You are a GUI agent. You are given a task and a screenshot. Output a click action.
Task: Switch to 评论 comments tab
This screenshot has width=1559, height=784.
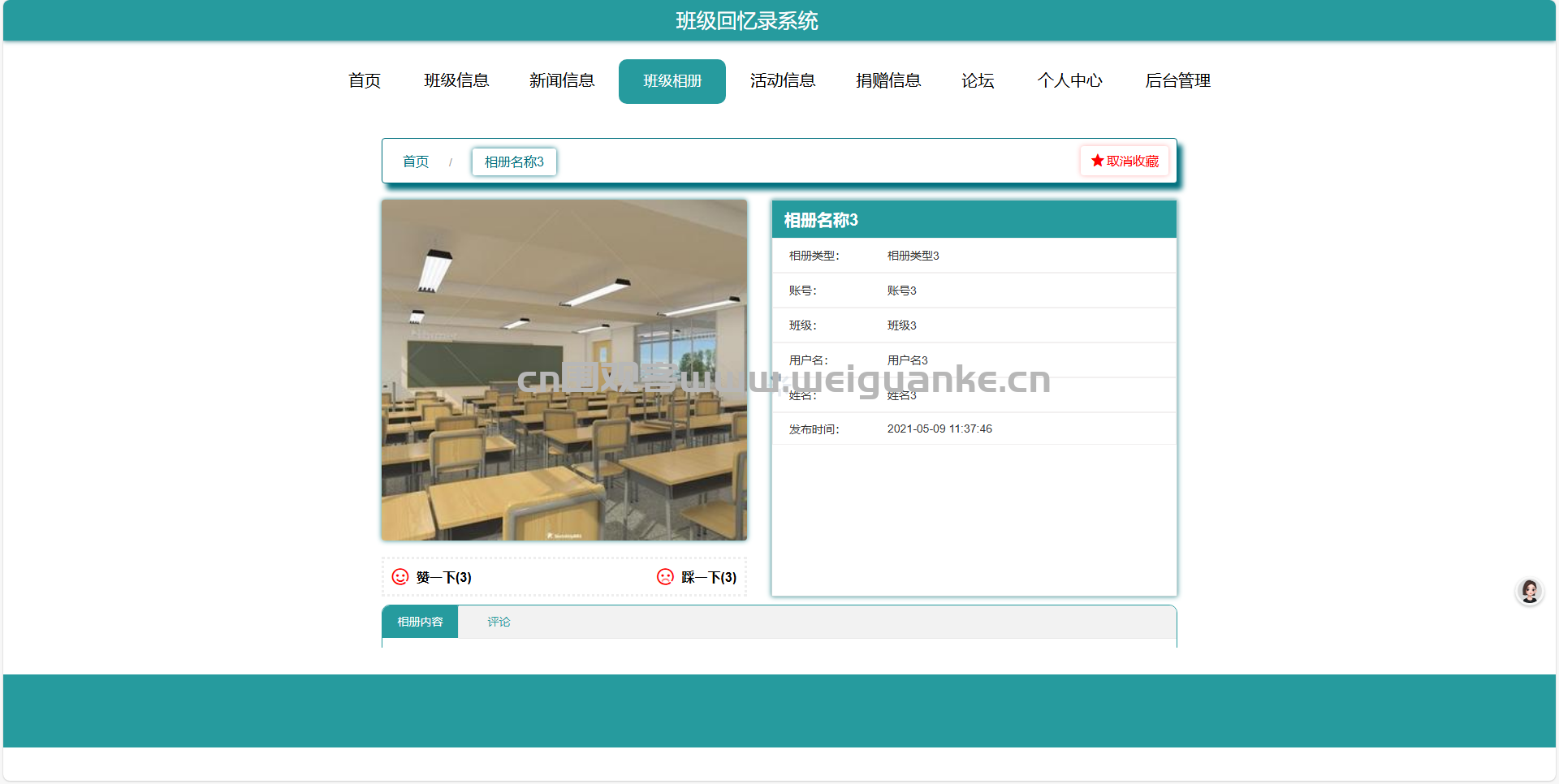(499, 622)
